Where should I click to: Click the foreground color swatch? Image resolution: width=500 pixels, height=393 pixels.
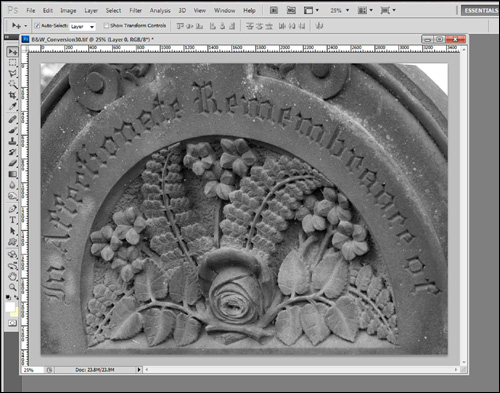tap(10, 307)
